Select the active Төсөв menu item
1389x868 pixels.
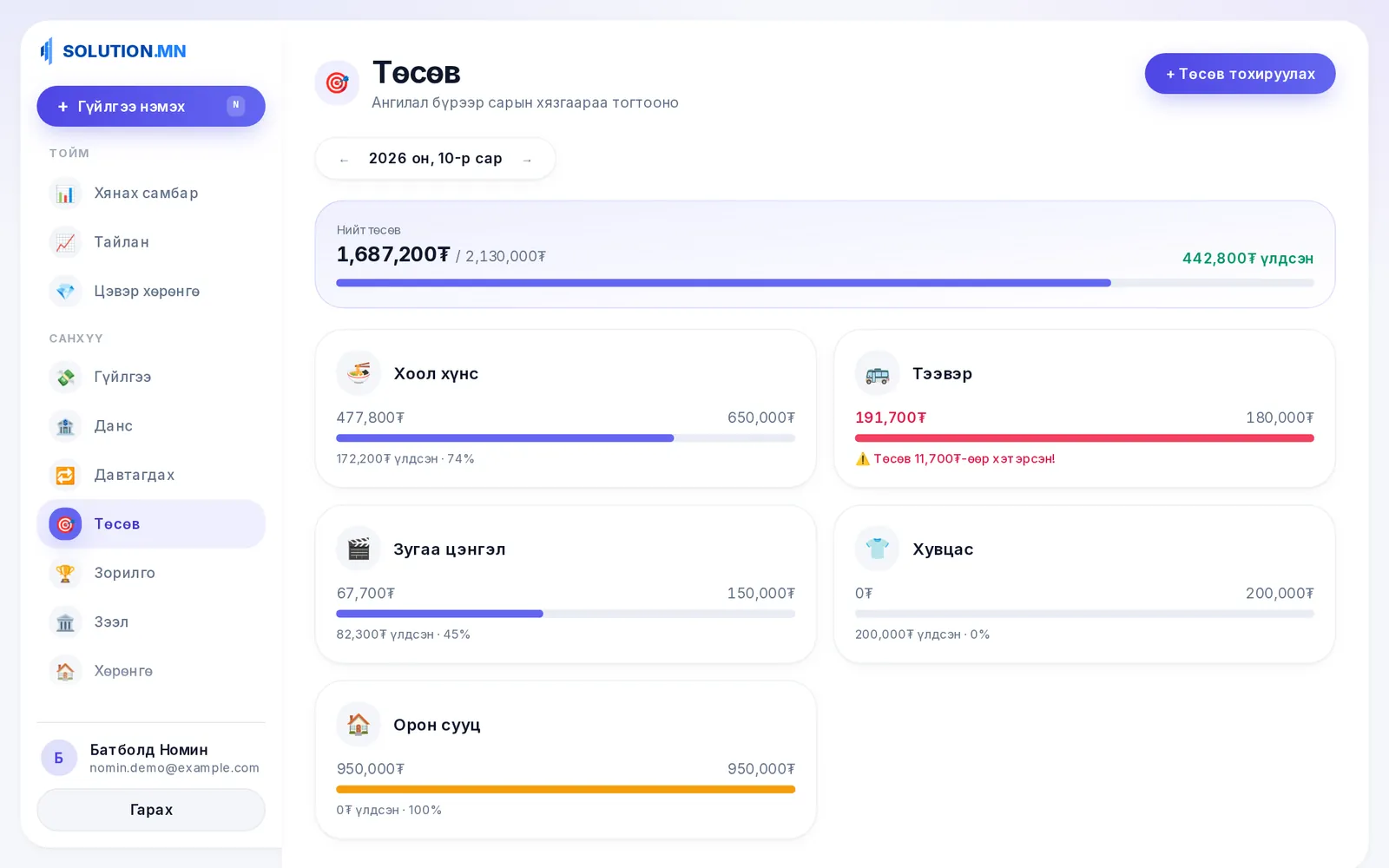(x=151, y=524)
